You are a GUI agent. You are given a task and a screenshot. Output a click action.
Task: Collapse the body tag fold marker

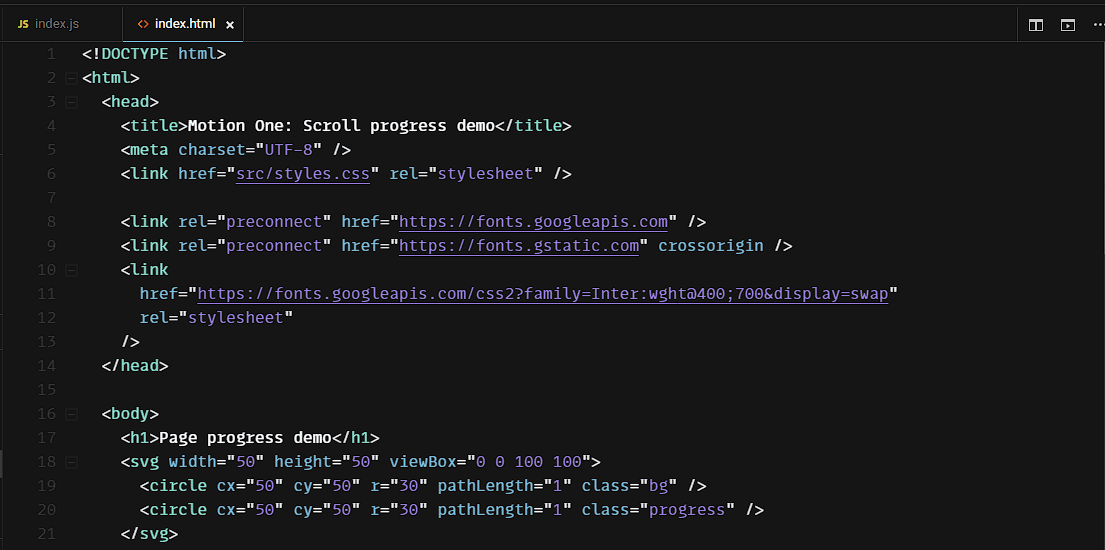point(71,414)
